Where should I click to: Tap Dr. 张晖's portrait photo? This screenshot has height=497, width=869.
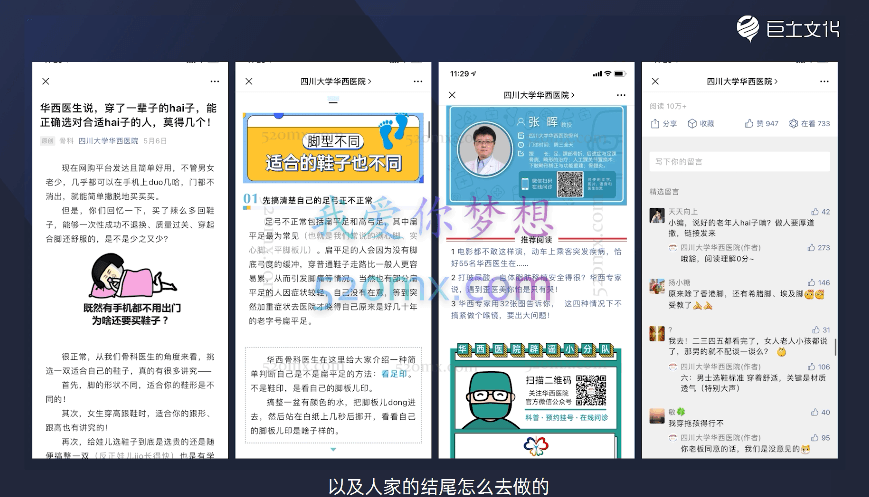[x=484, y=149]
